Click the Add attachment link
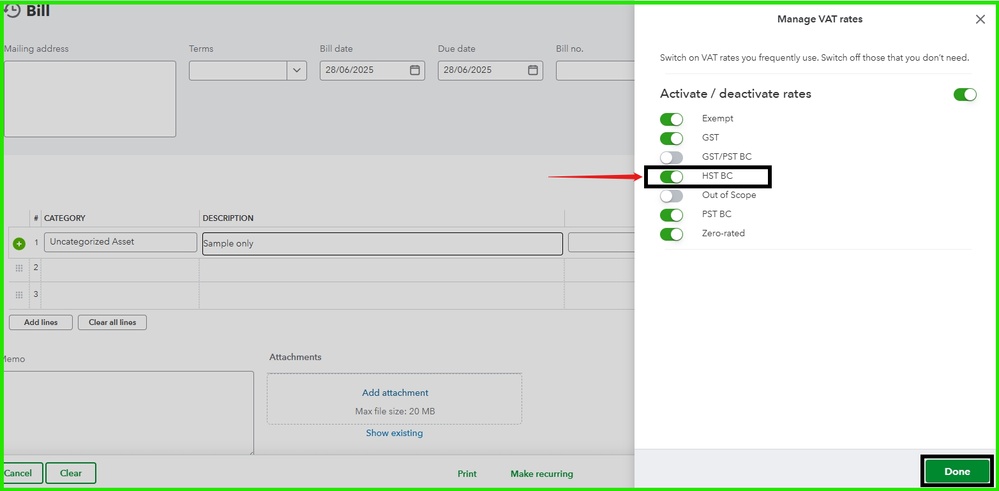Viewport: 999px width, 491px height. pyautogui.click(x=395, y=393)
